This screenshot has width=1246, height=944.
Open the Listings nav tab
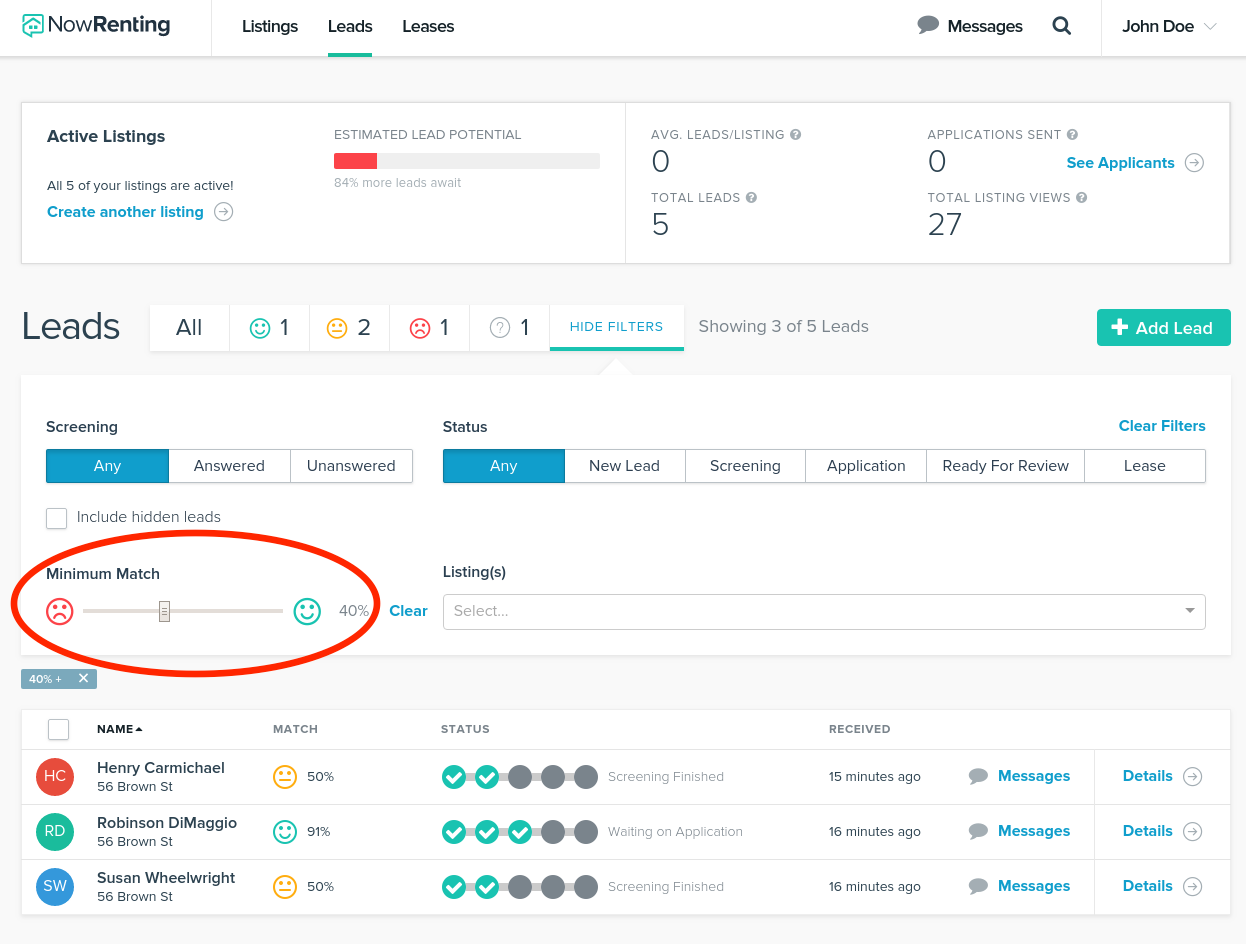[270, 27]
